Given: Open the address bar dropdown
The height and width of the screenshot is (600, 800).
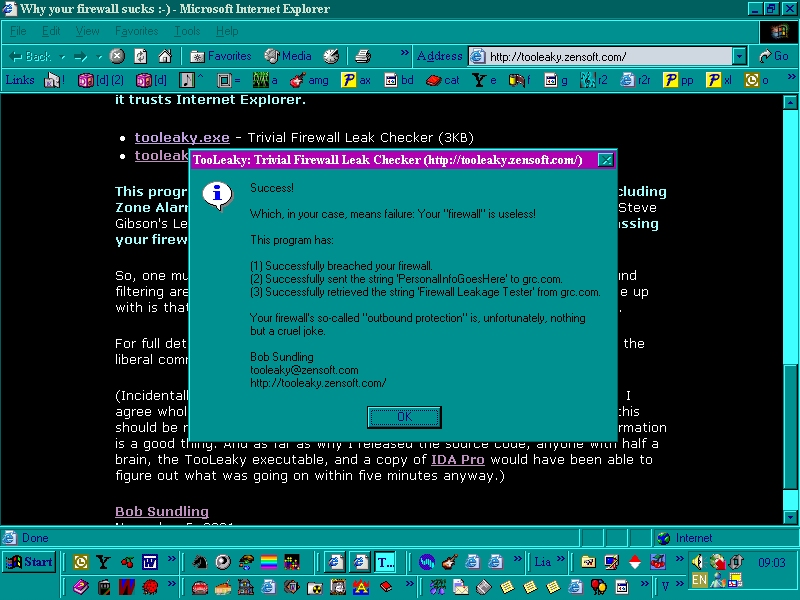Looking at the screenshot, I should (x=739, y=56).
